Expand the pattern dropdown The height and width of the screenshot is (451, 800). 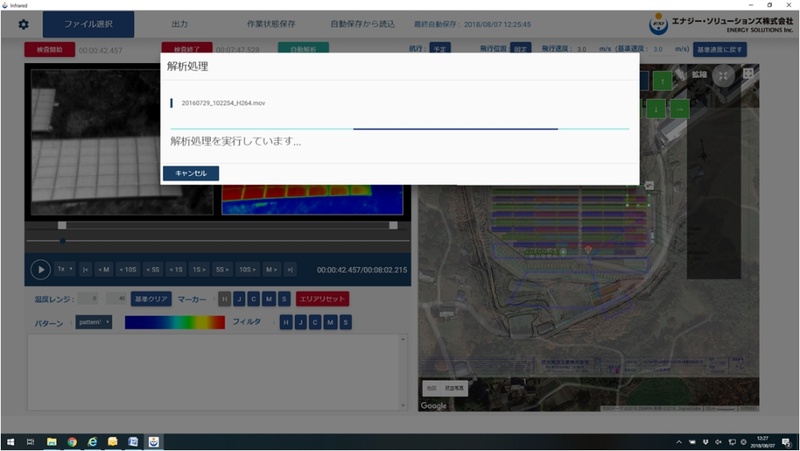[x=93, y=322]
